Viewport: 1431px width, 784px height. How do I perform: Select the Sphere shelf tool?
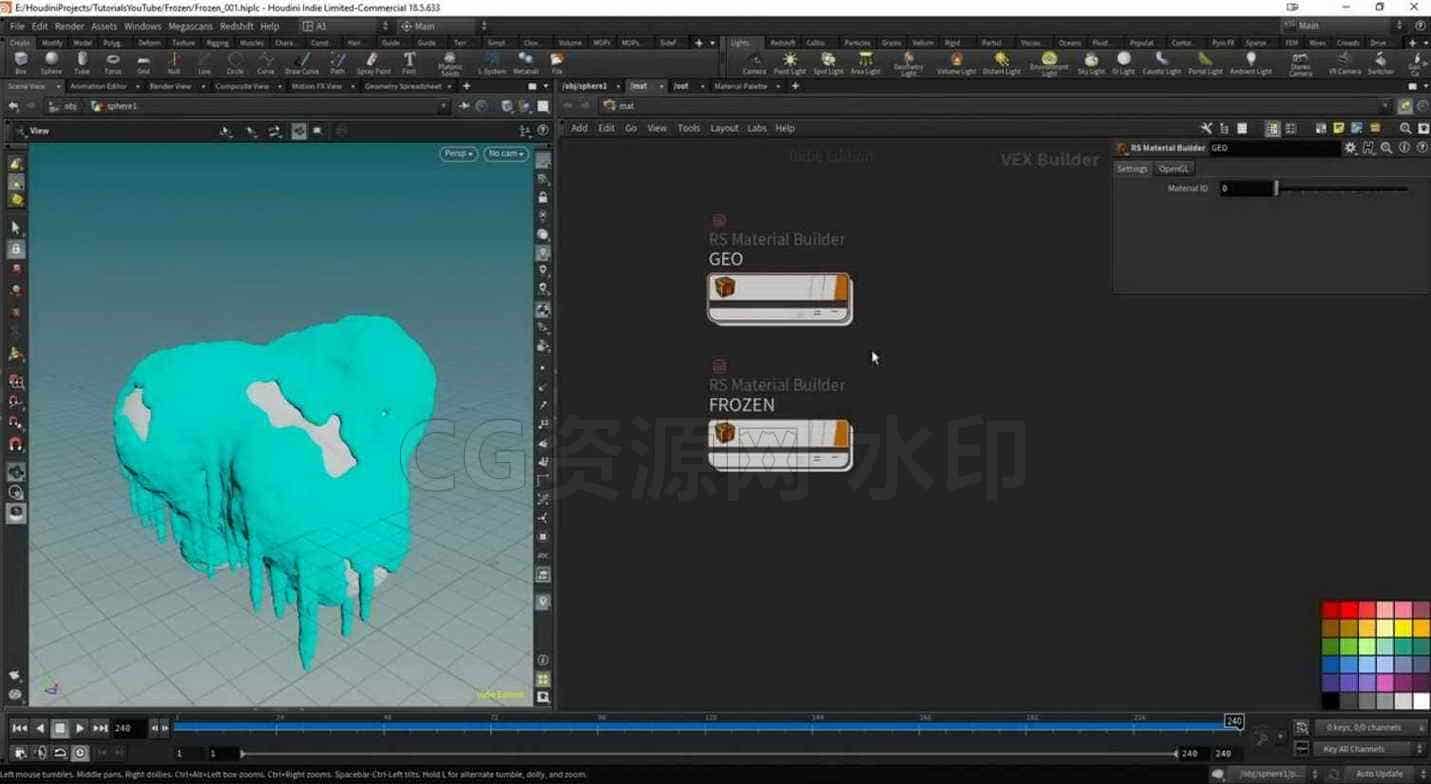click(51, 63)
